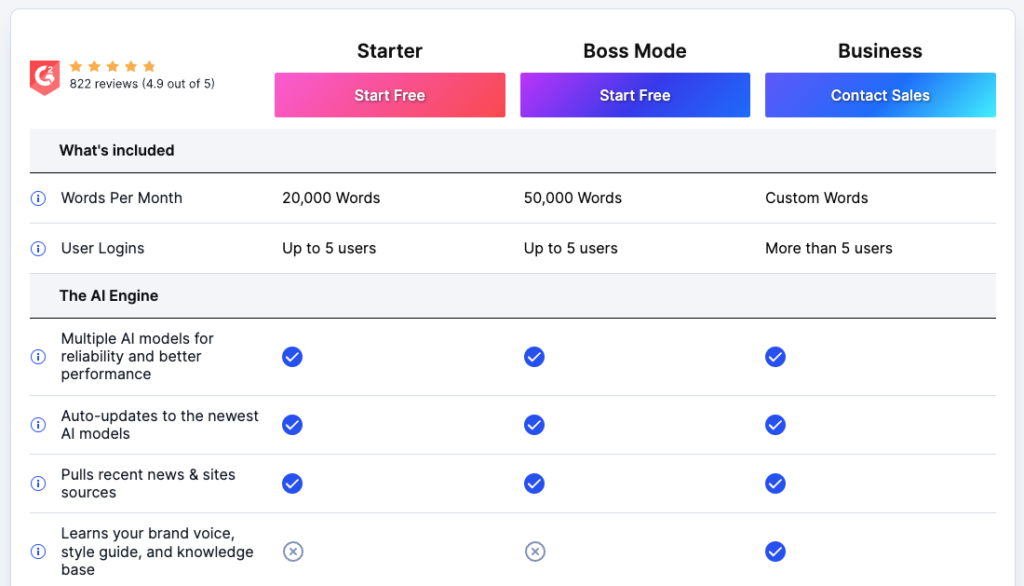Select the Business plan heading
The height and width of the screenshot is (586, 1024).
(880, 51)
